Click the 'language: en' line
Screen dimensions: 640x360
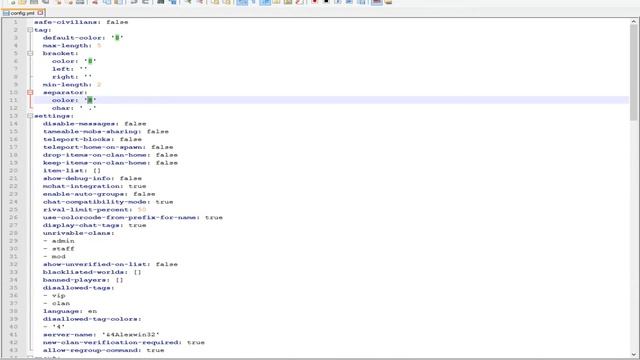(x=69, y=311)
